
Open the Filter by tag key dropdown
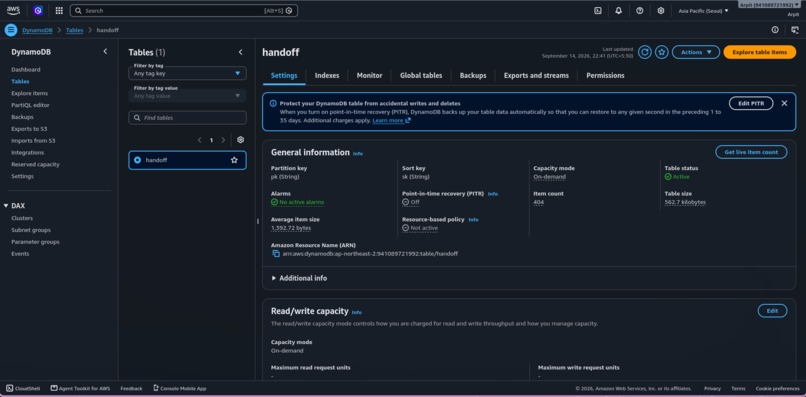coord(187,73)
